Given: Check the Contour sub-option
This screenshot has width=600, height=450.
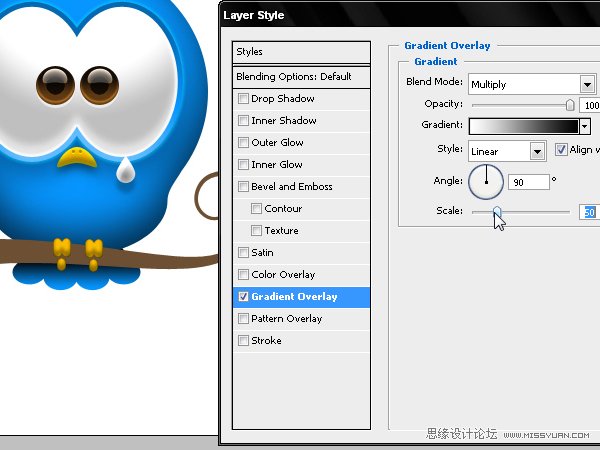Looking at the screenshot, I should pyautogui.click(x=256, y=209).
